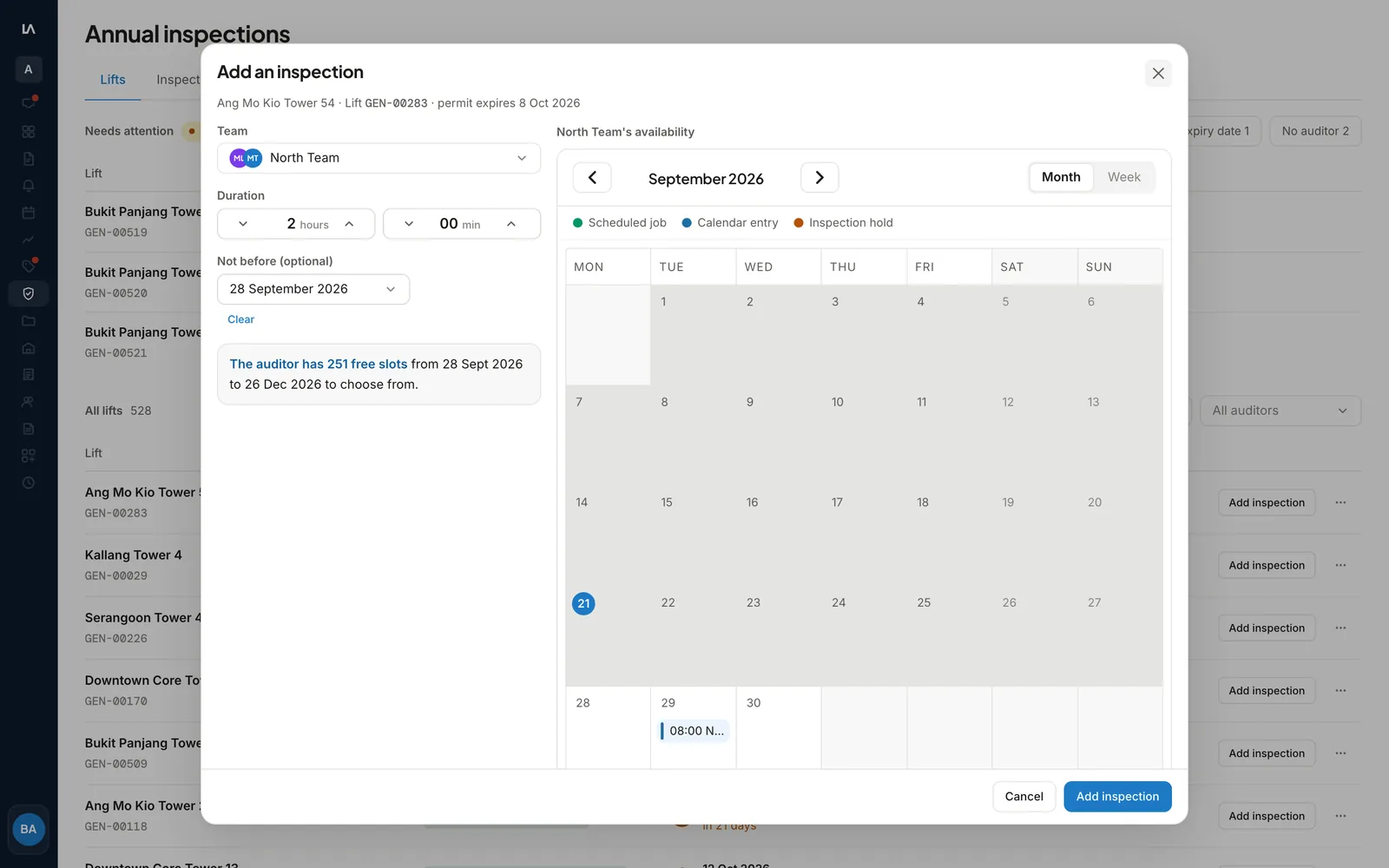Open the 08:00 calendar entry on 29 September

(694, 731)
